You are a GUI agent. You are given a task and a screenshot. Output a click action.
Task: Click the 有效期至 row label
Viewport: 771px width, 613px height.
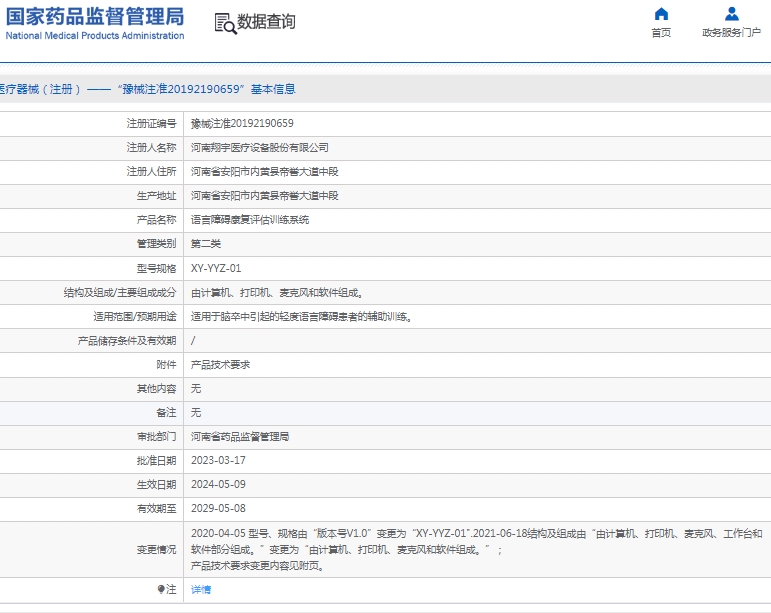(156, 509)
